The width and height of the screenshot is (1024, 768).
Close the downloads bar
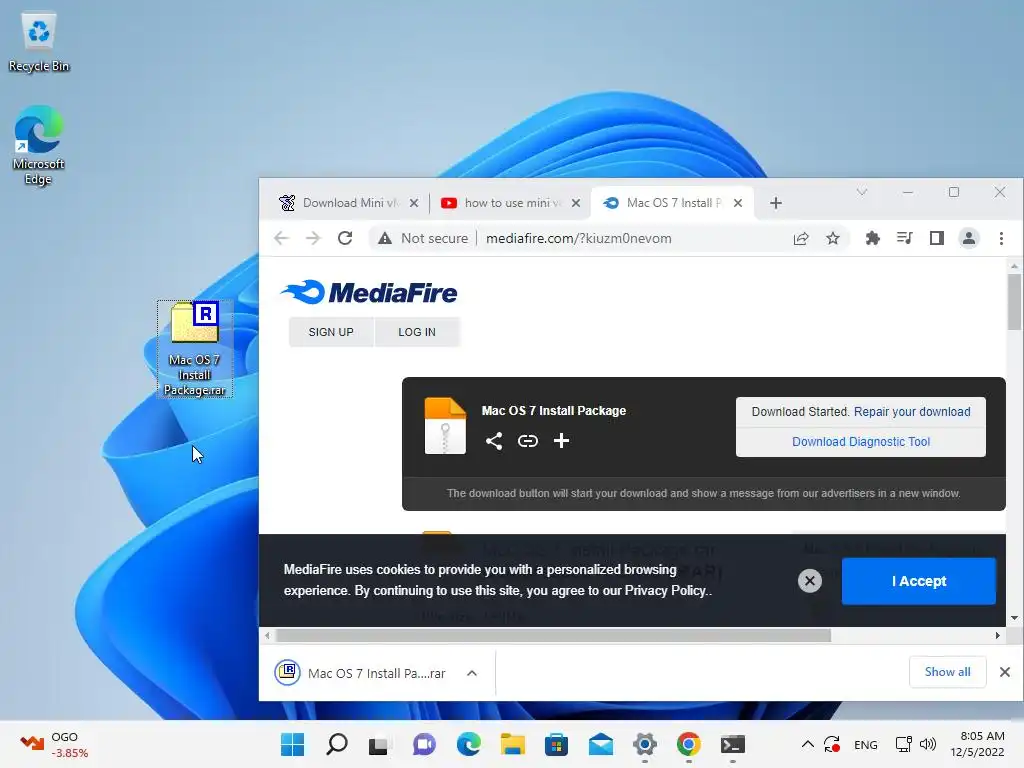pos(1005,672)
